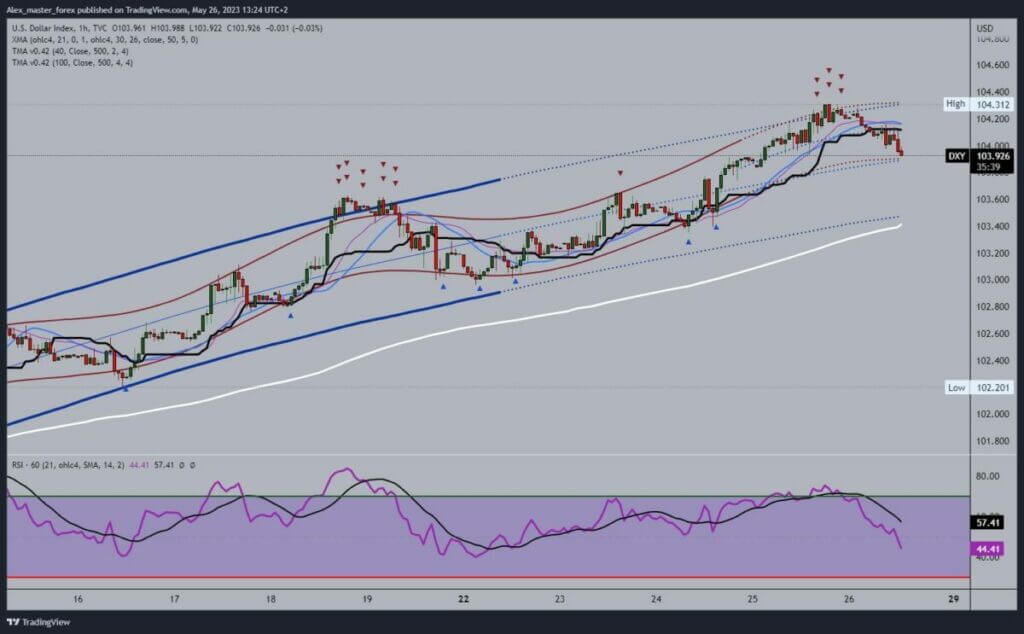The height and width of the screenshot is (634, 1024).
Task: Click date 23 on time axis
Action: click(560, 599)
